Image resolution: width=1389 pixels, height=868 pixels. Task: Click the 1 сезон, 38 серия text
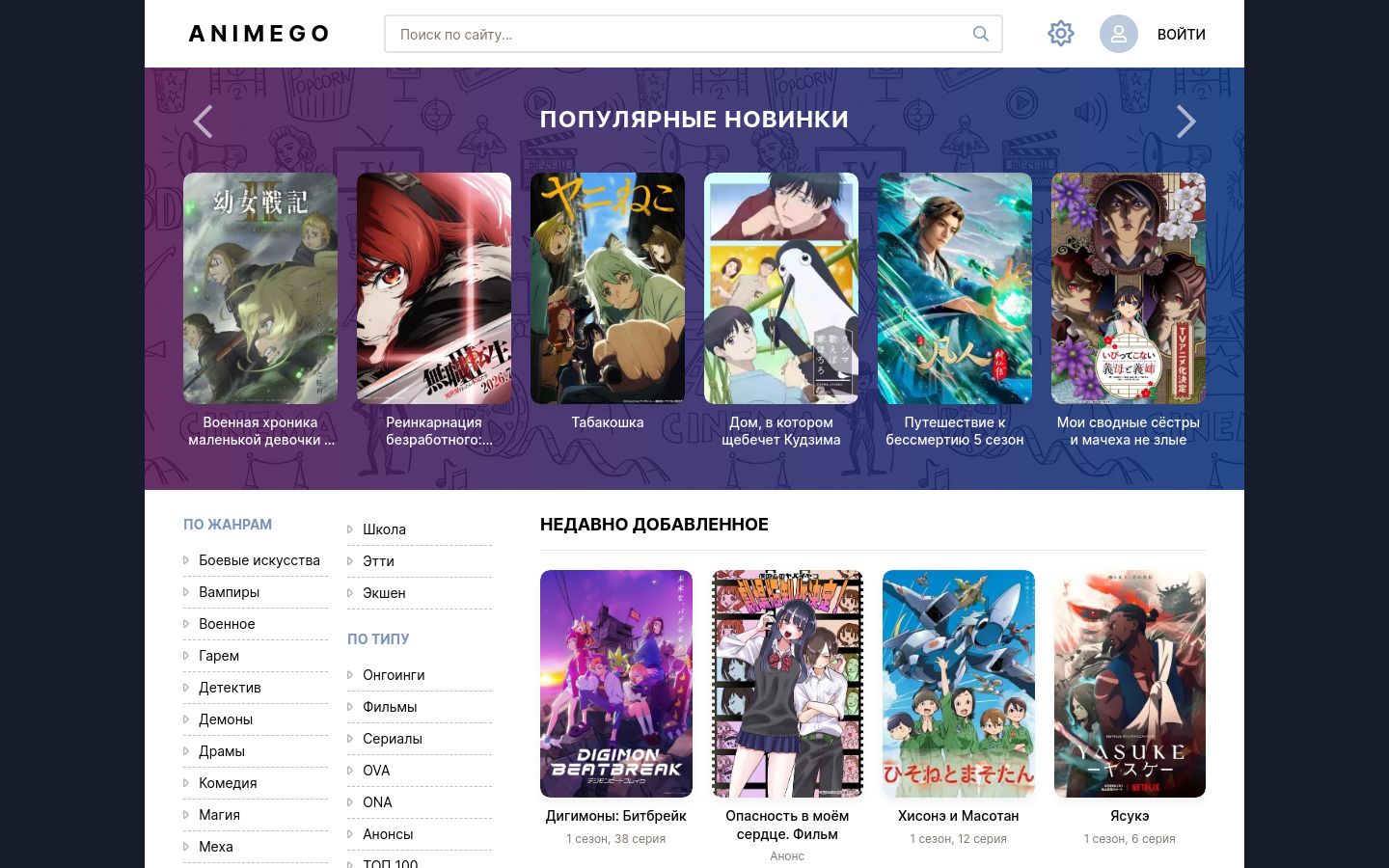point(616,839)
